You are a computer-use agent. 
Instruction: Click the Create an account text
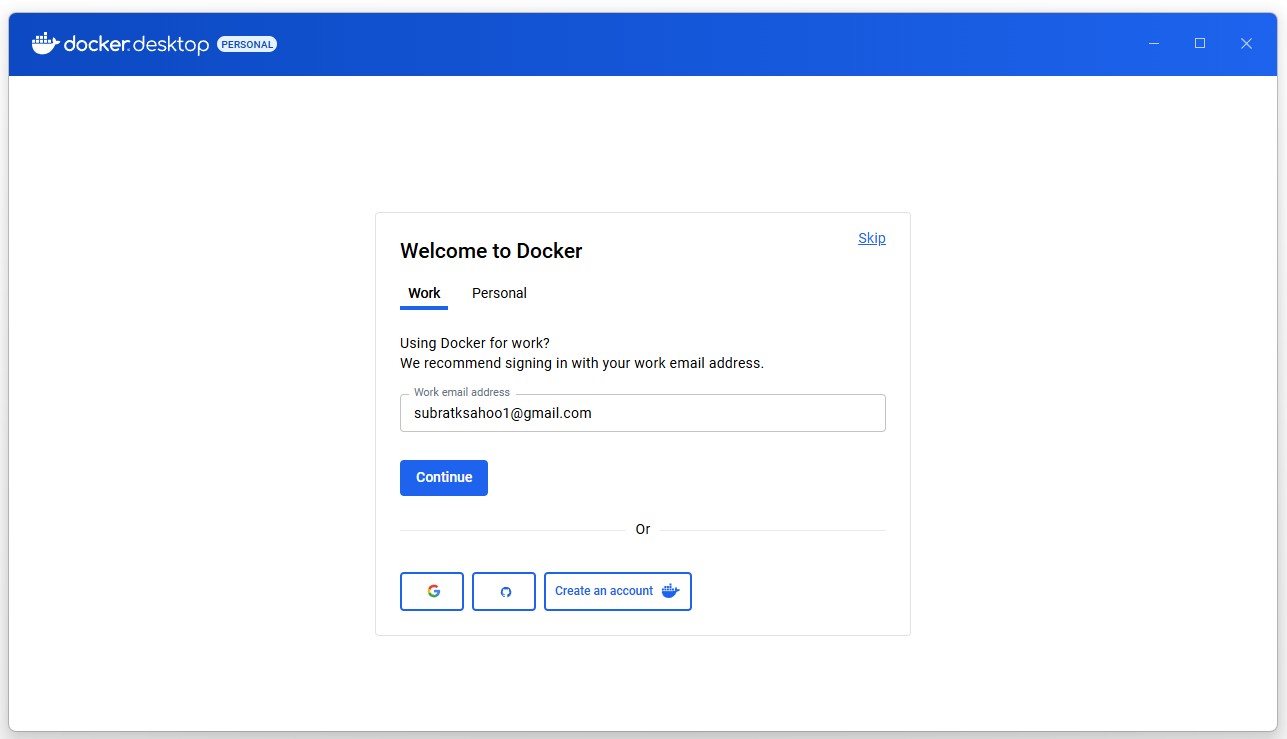tap(603, 591)
